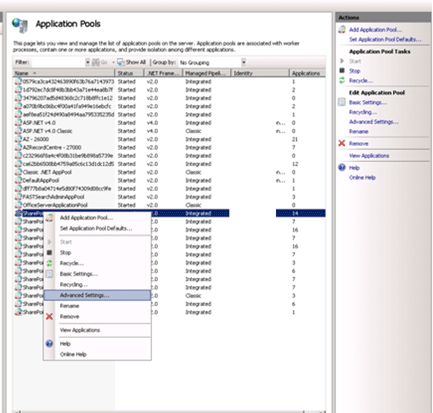Sort by the Managed Pipeline column header
Viewport: 433px width, 413px height.
(x=207, y=73)
